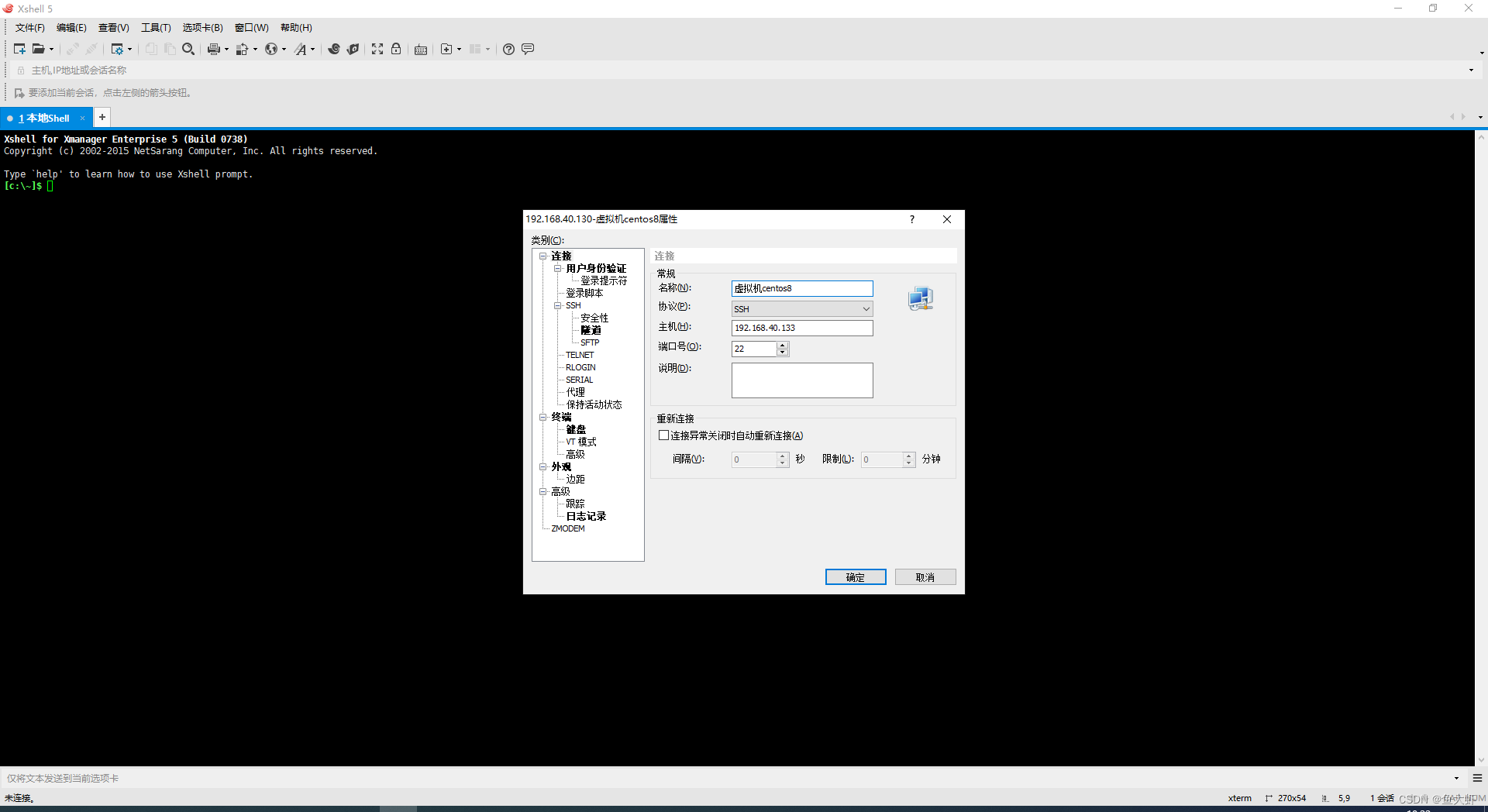Select 隧道 in the category tree
Viewport: 1488px width, 812px height.
591,330
